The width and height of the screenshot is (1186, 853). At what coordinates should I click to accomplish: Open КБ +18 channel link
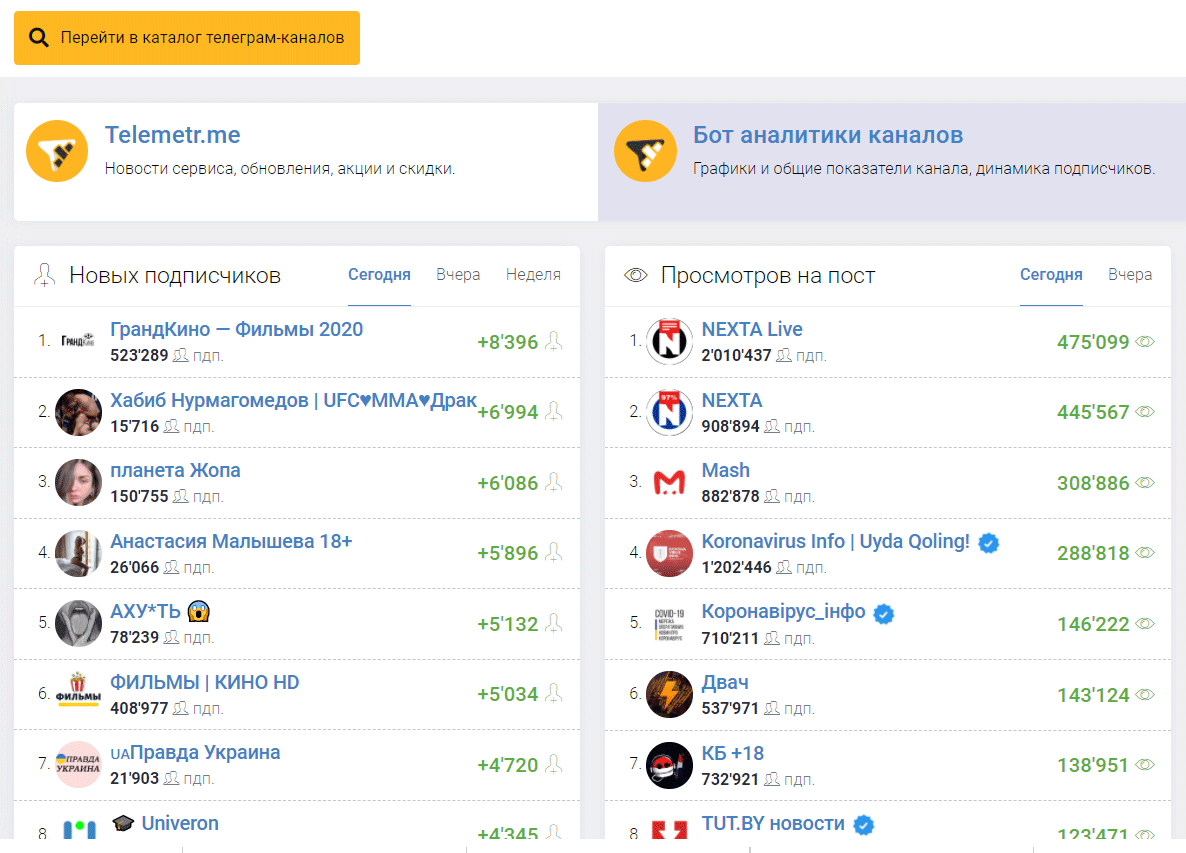click(732, 753)
